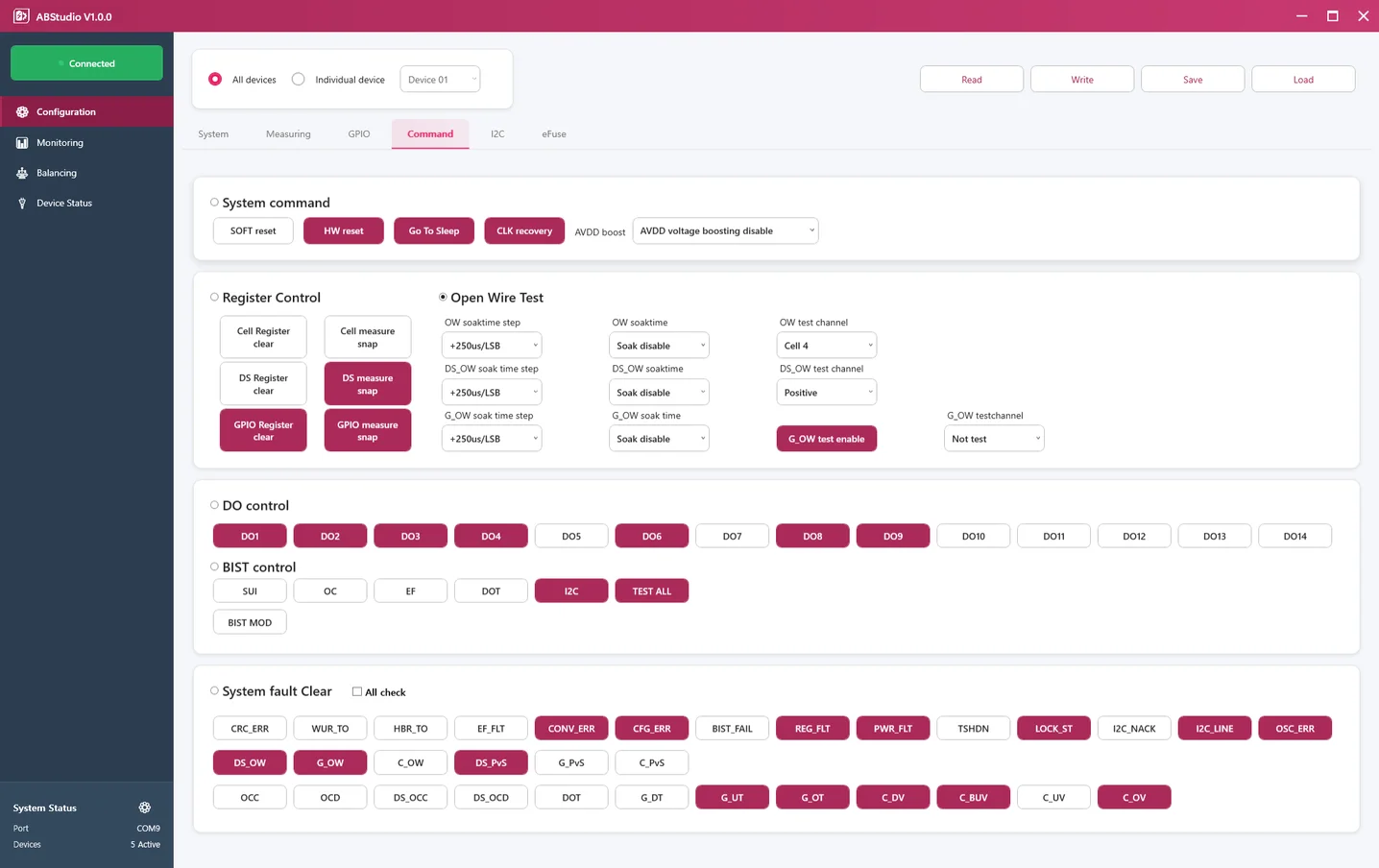Click the Balancing scale icon

(22, 173)
